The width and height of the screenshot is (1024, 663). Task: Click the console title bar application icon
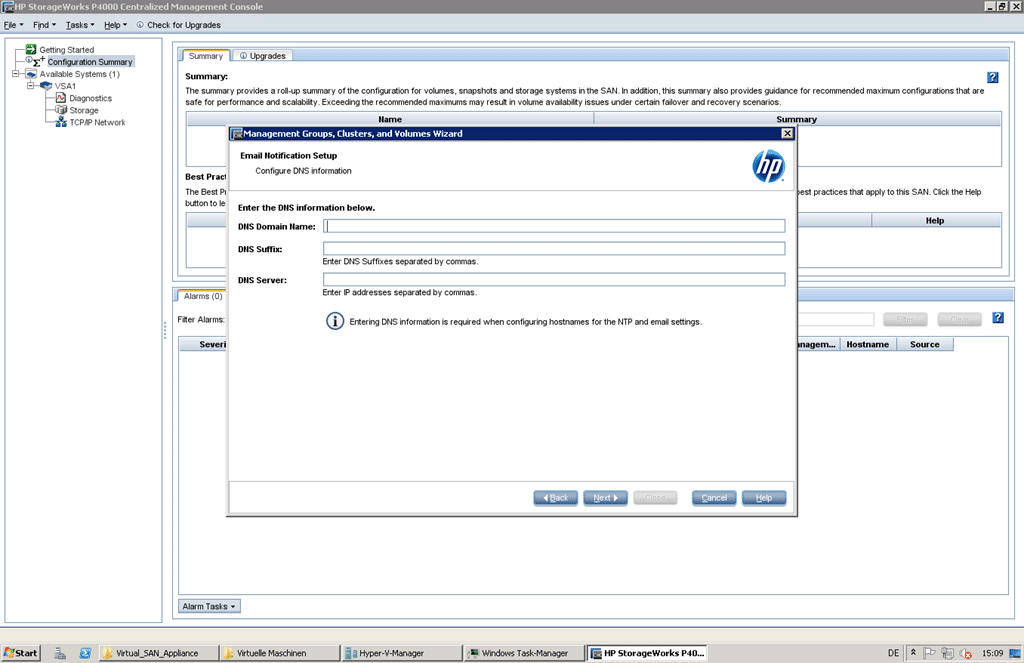8,7
